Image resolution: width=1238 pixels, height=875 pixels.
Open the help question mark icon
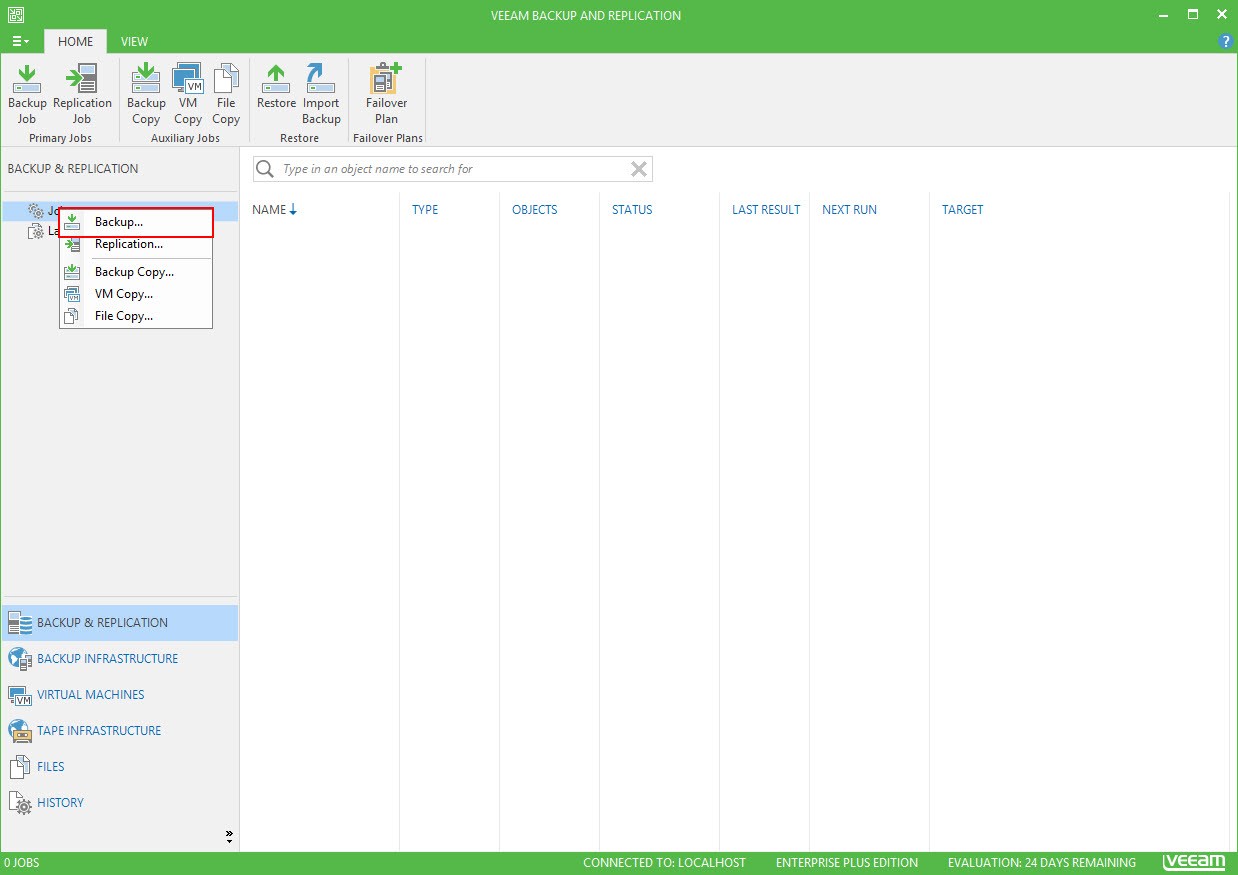pos(1226,41)
